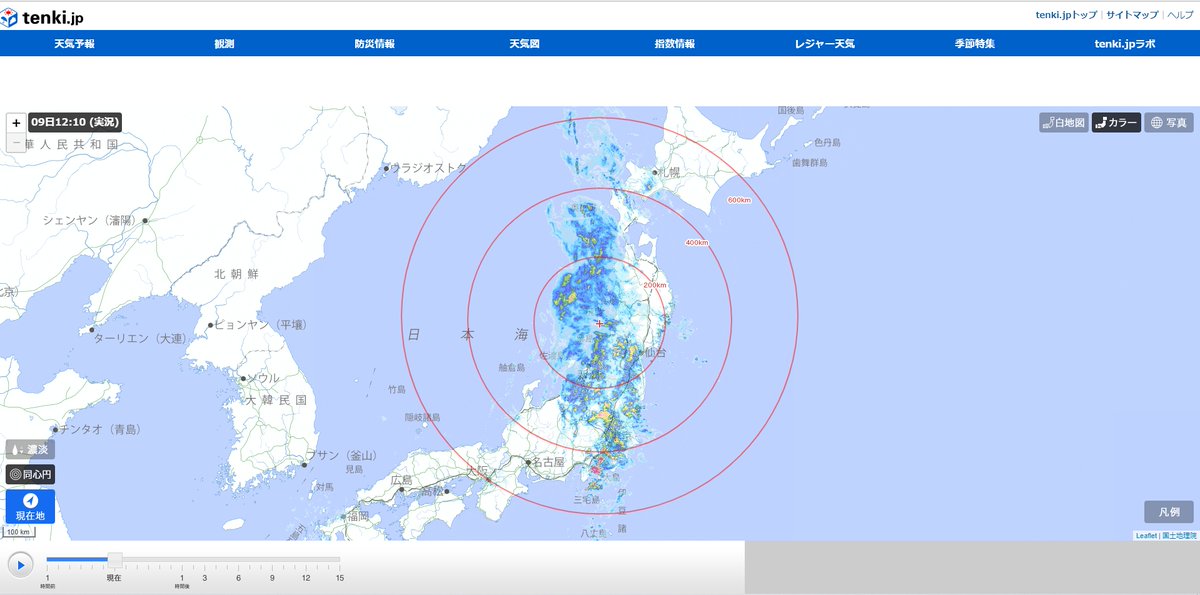Zoom out the map with minus button
This screenshot has height=595, width=1200.
[16, 143]
